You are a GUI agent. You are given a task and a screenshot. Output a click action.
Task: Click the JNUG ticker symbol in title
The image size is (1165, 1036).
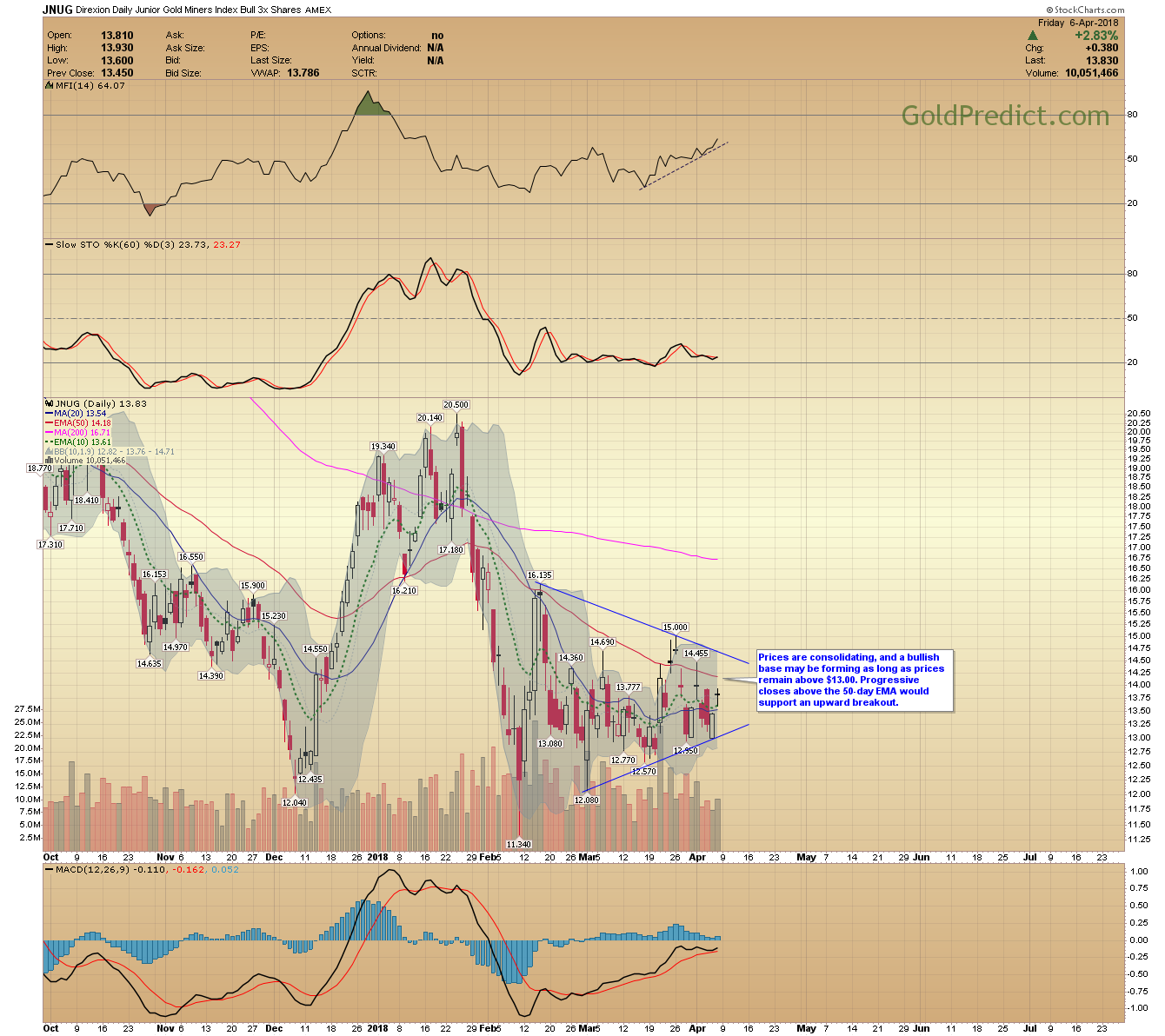pyautogui.click(x=57, y=10)
